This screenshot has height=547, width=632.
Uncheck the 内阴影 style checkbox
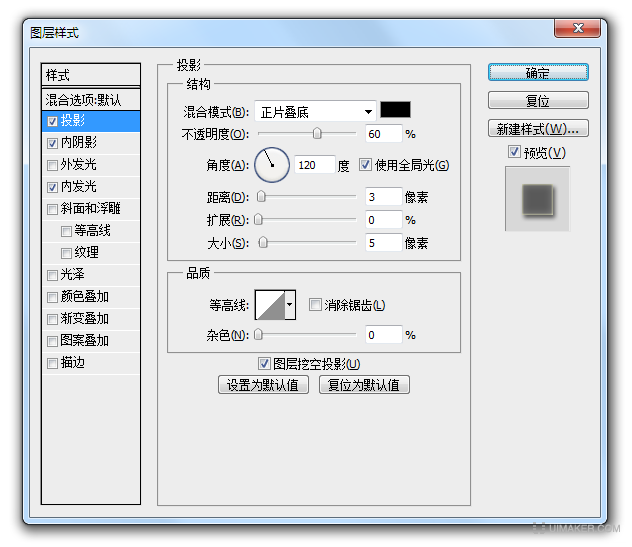pos(52,143)
